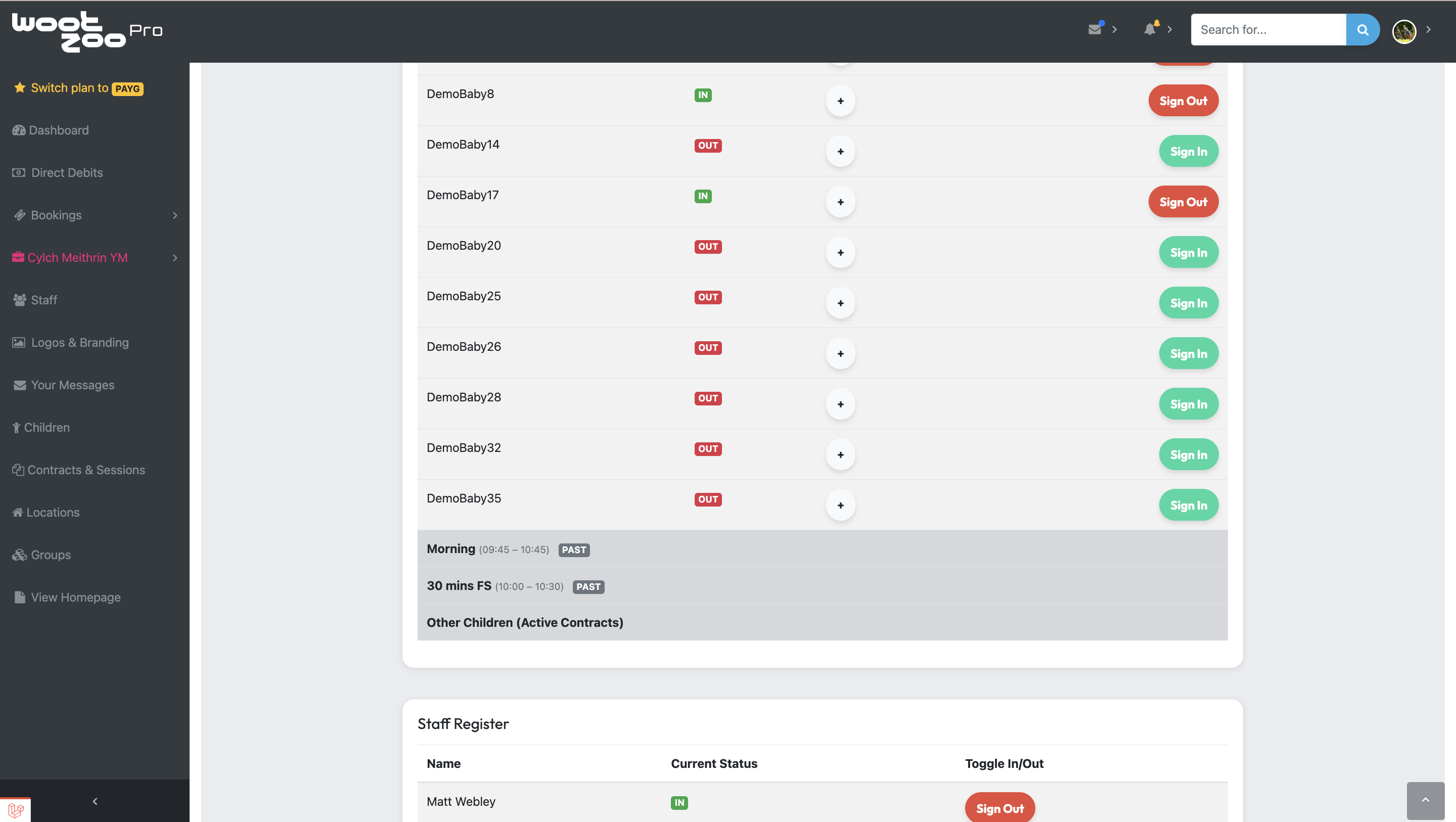Screen dimensions: 1456x822
Task: Collapse the sidebar with the chevron
Action: point(95,801)
